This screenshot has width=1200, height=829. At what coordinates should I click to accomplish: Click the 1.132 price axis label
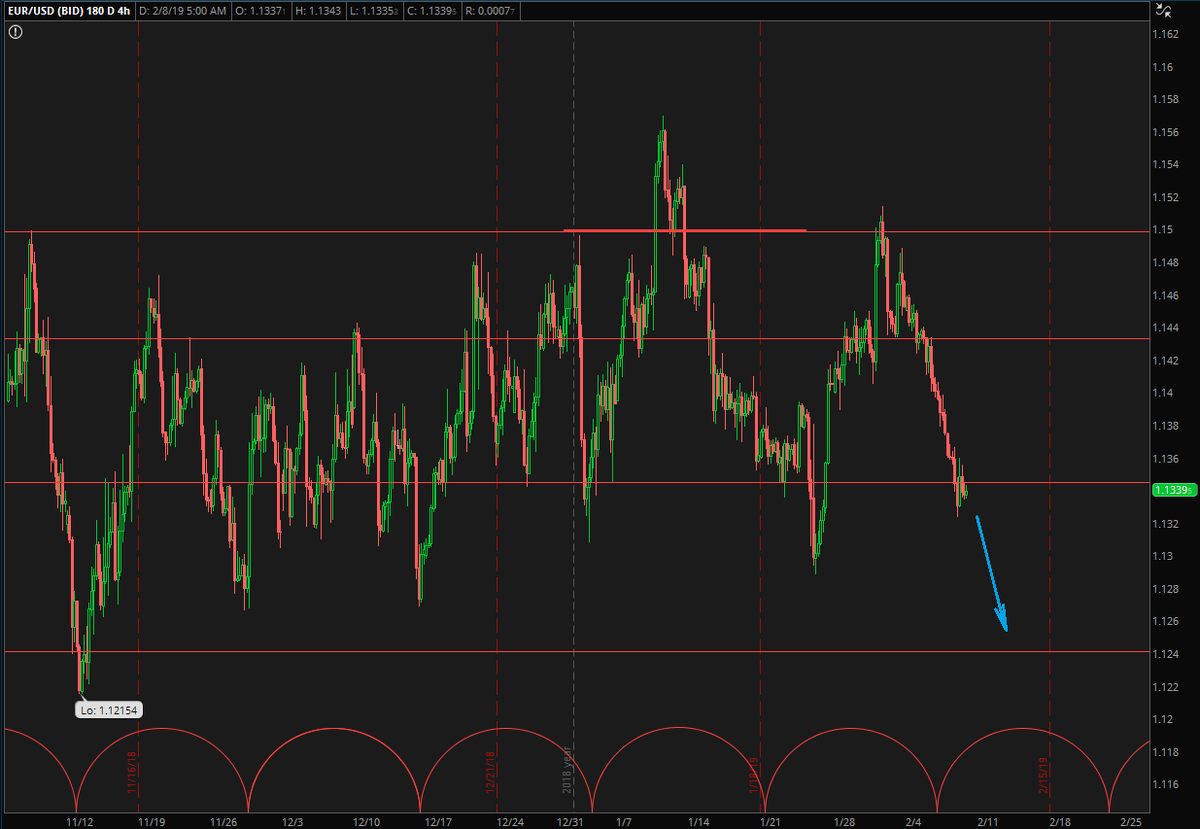pyautogui.click(x=1165, y=524)
